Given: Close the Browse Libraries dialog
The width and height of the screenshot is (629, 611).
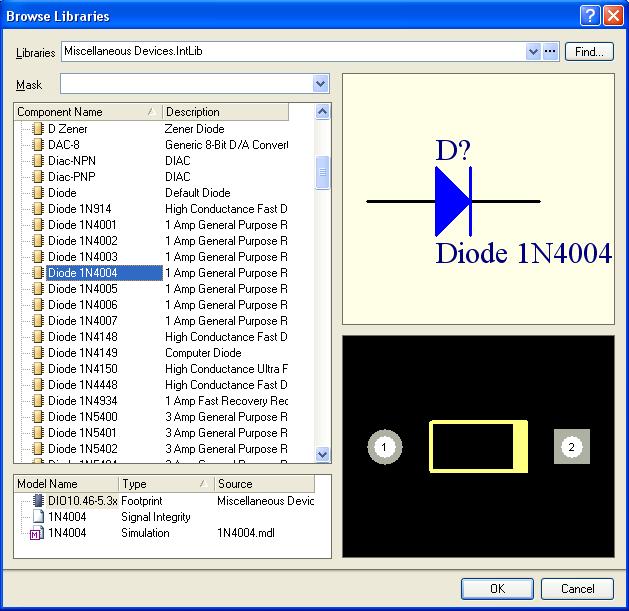Looking at the screenshot, I should tap(614, 16).
